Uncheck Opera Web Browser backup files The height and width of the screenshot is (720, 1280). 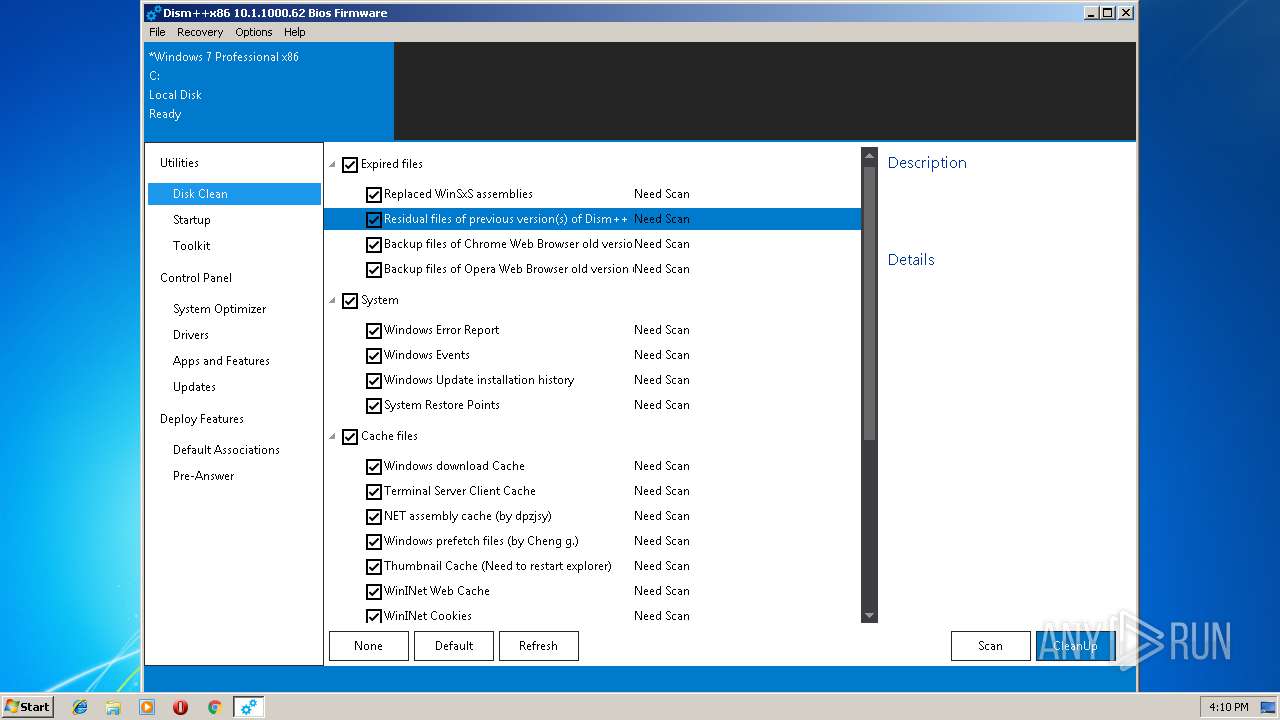374,269
